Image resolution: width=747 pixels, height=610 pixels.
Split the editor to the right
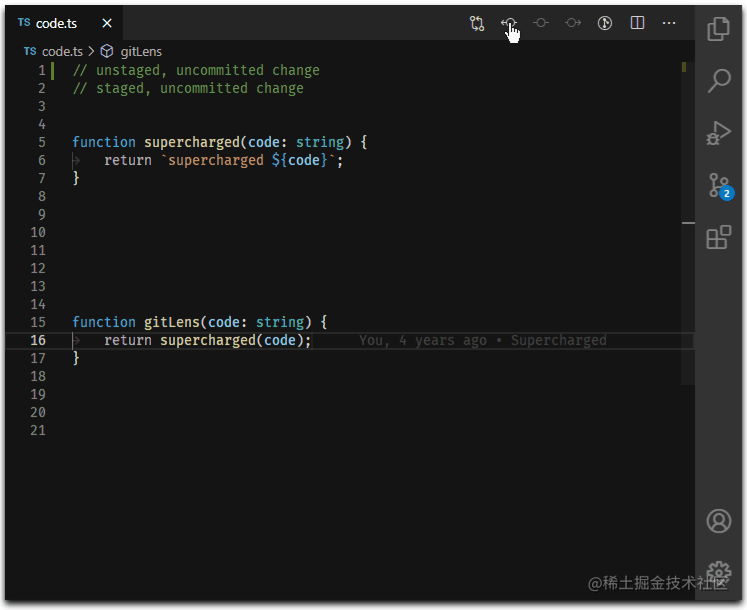point(637,23)
